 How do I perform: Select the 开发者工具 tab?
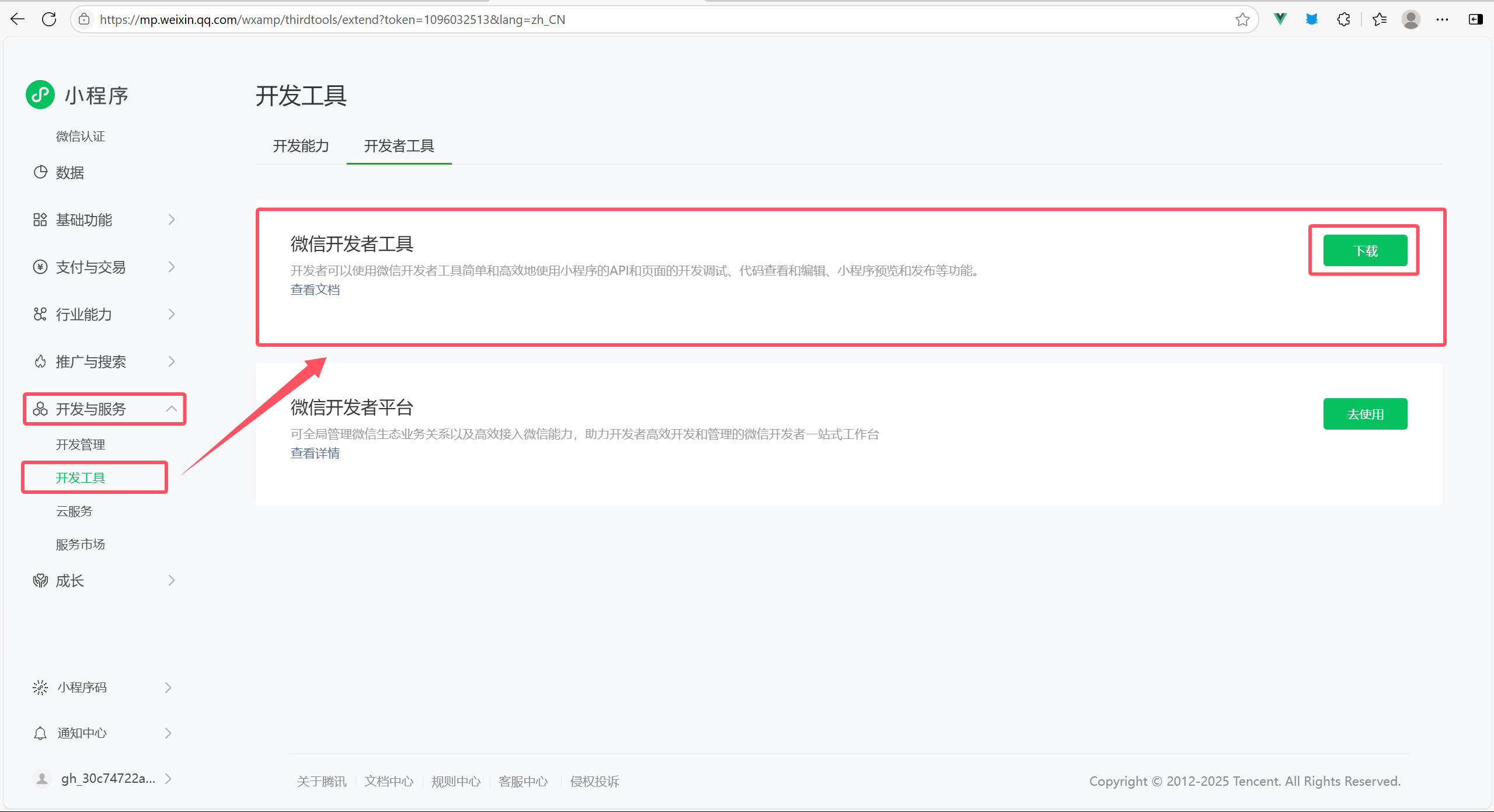click(x=399, y=146)
